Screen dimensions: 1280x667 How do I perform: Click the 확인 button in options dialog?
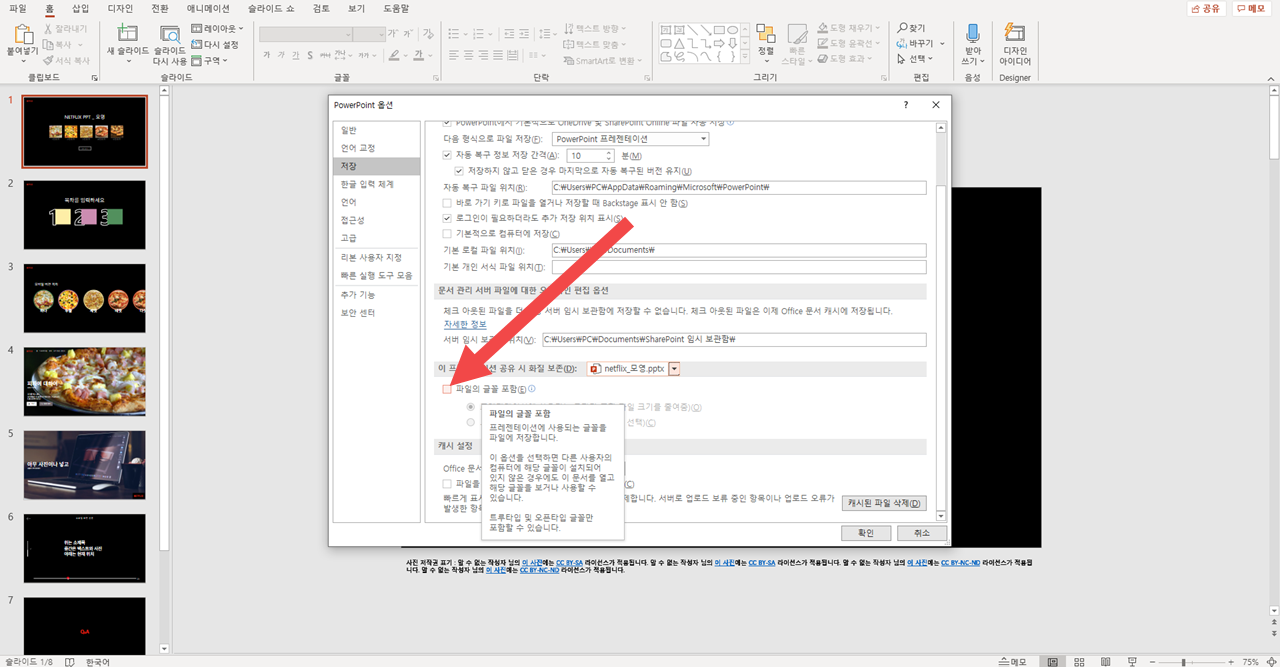(x=866, y=533)
